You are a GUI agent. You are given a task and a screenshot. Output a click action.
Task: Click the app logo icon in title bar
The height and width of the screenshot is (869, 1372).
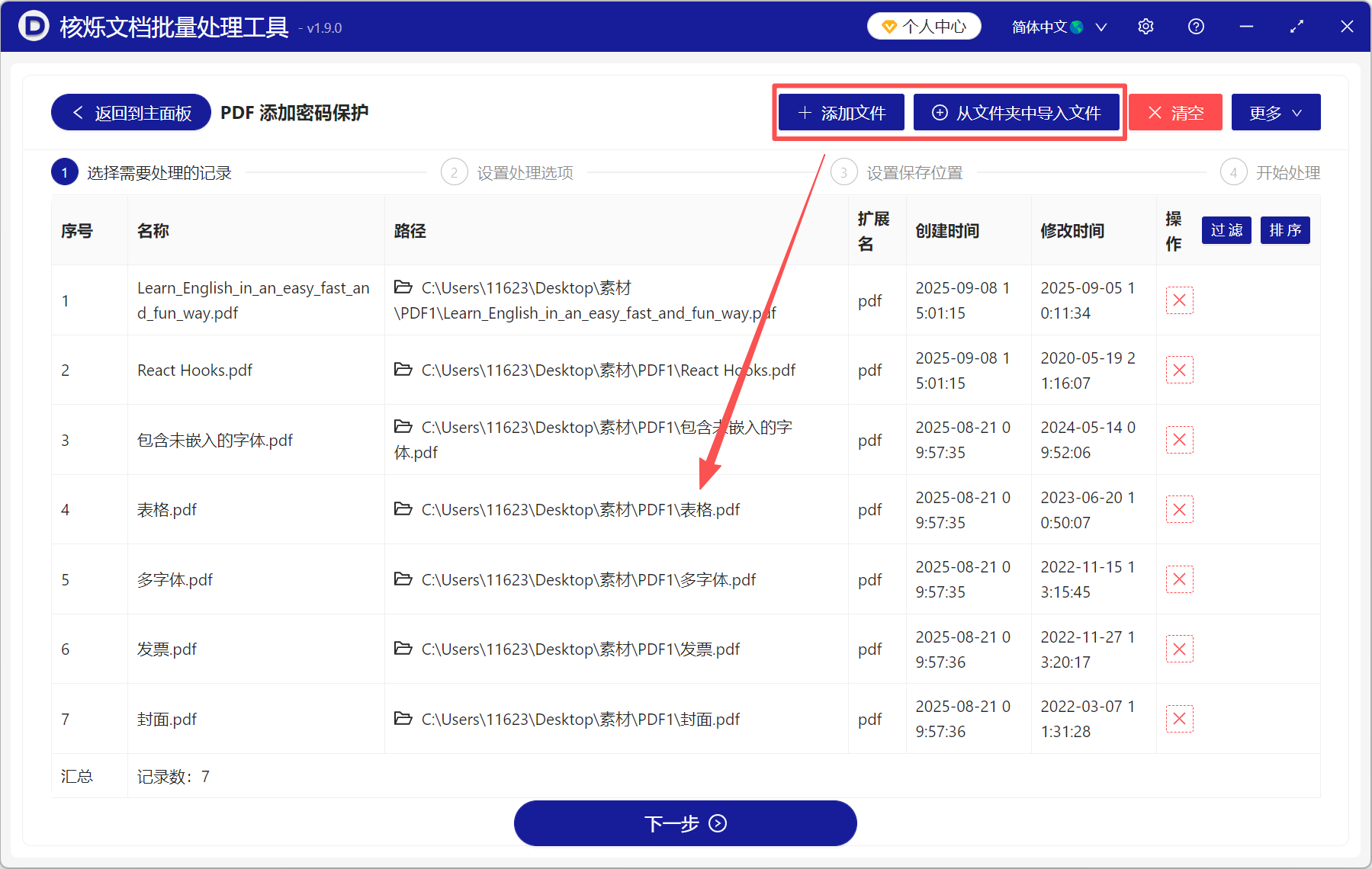point(32,26)
